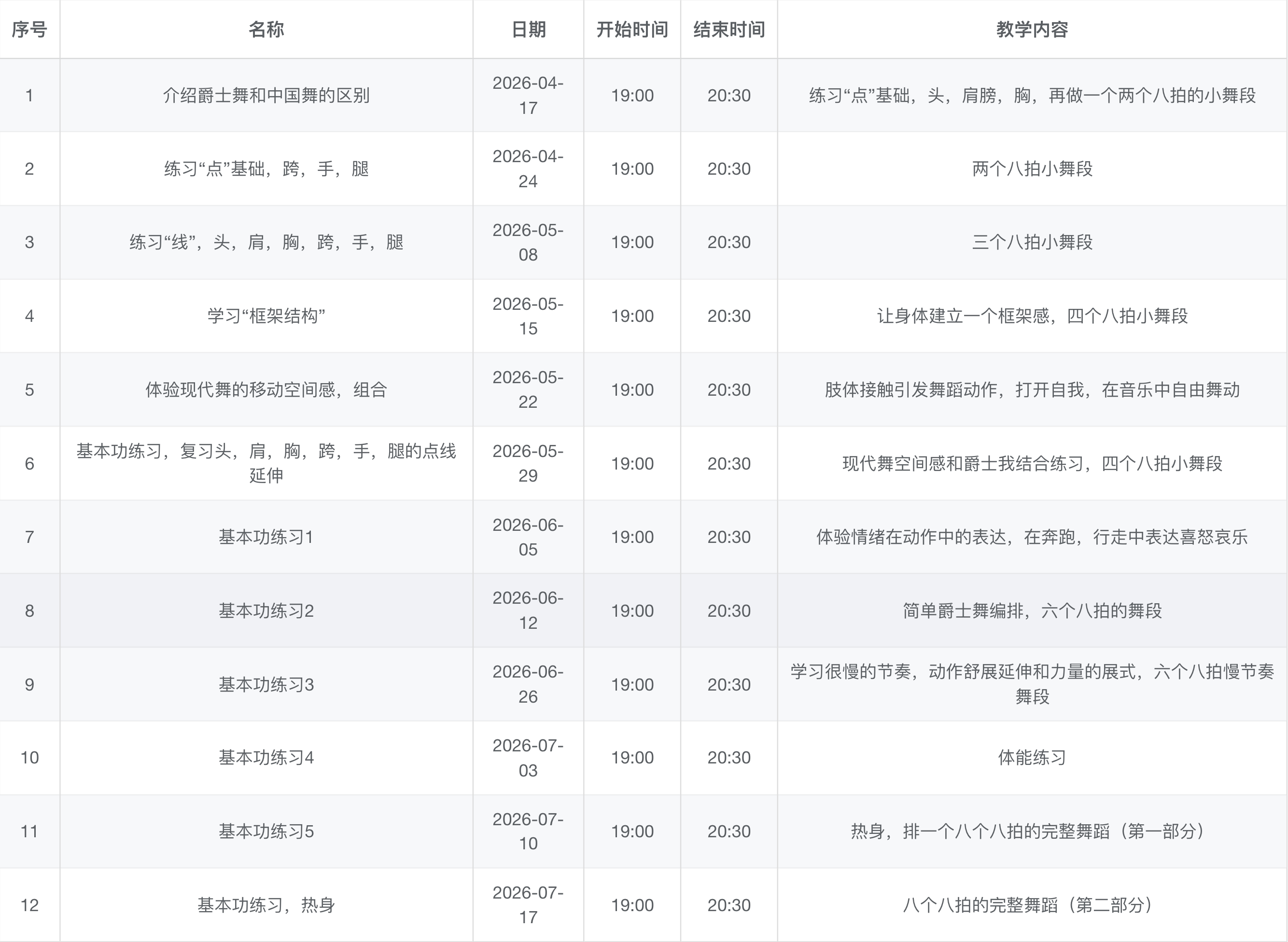Click sequence number 10 cell
The width and height of the screenshot is (1288, 942).
point(29,758)
